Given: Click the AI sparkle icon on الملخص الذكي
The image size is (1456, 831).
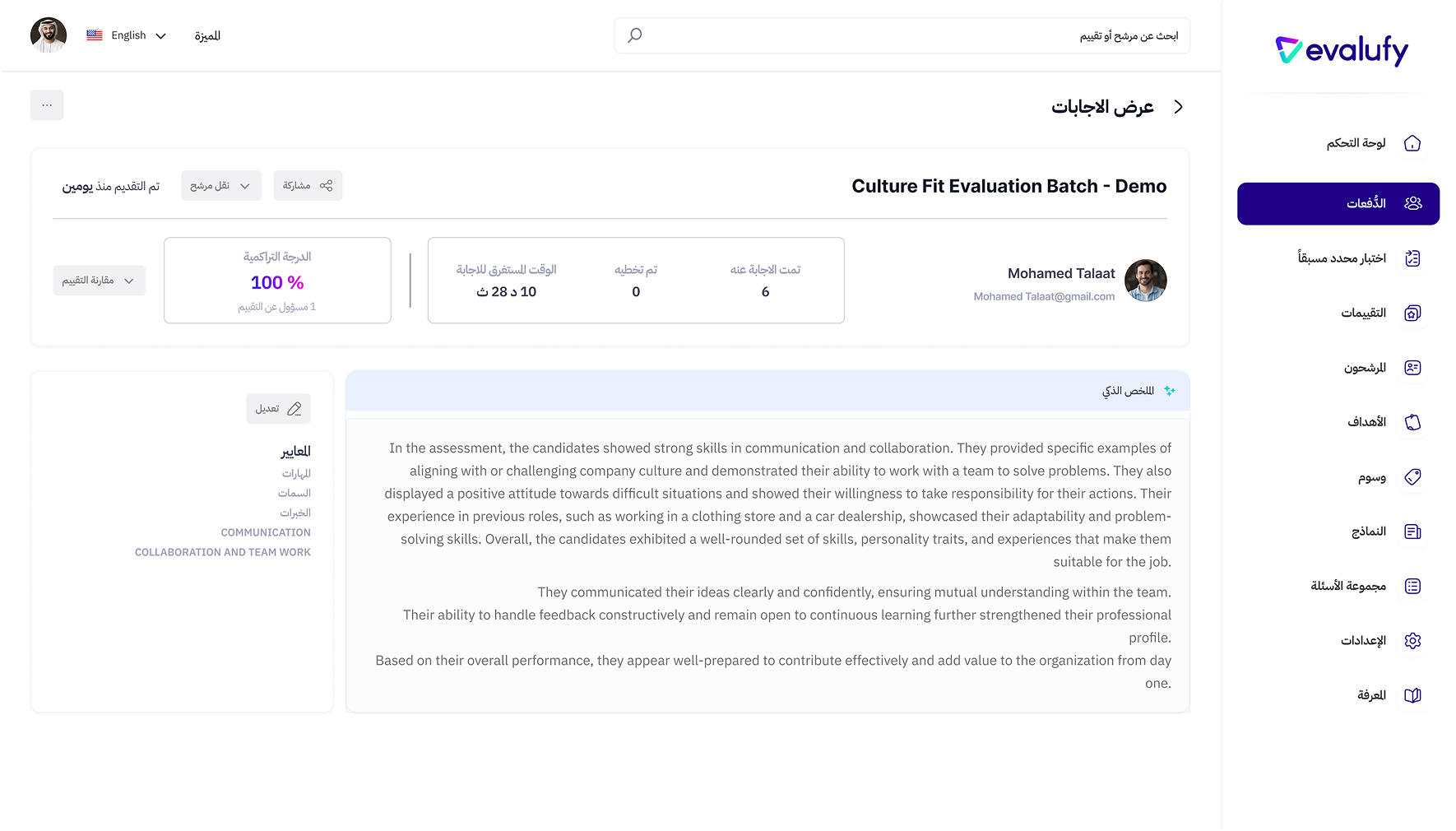Looking at the screenshot, I should (x=1170, y=392).
